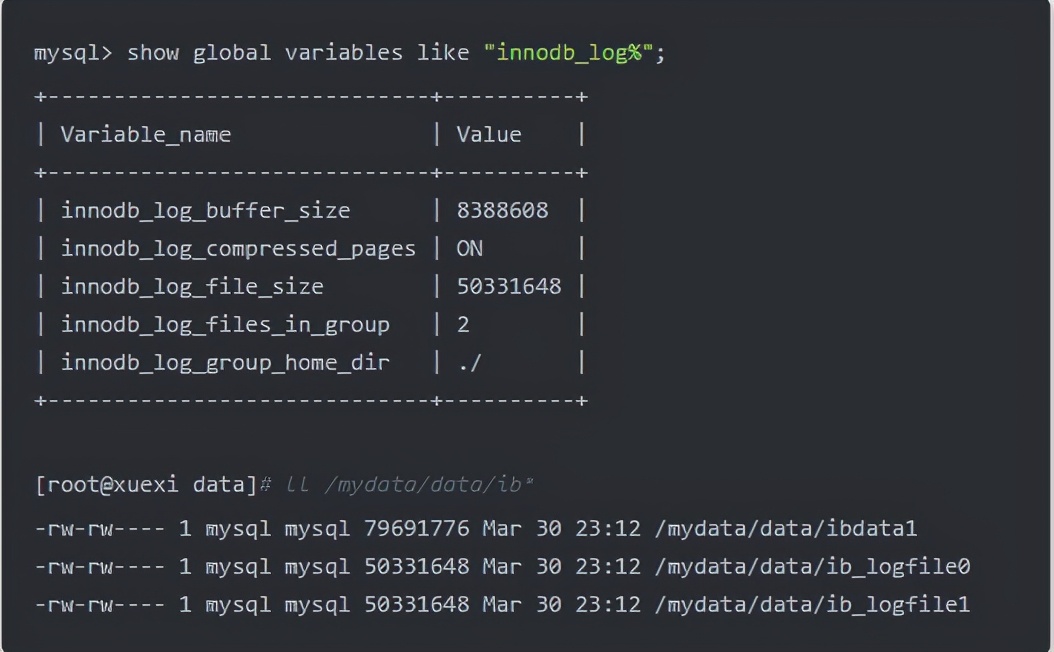Click the innodb_log_group_home_dir variable name
Screen dimensions: 1054x652
[225, 364]
